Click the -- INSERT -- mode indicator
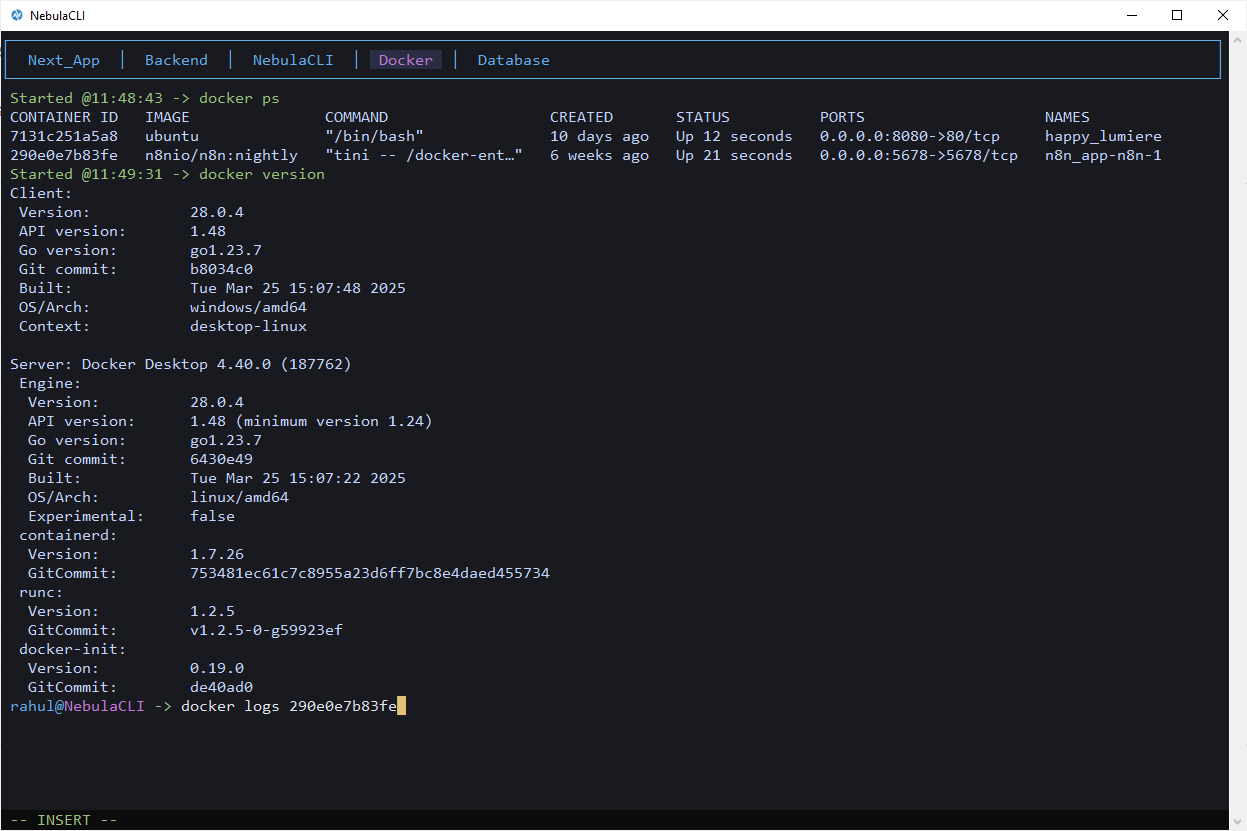Viewport: 1247px width, 831px height. (x=62, y=819)
